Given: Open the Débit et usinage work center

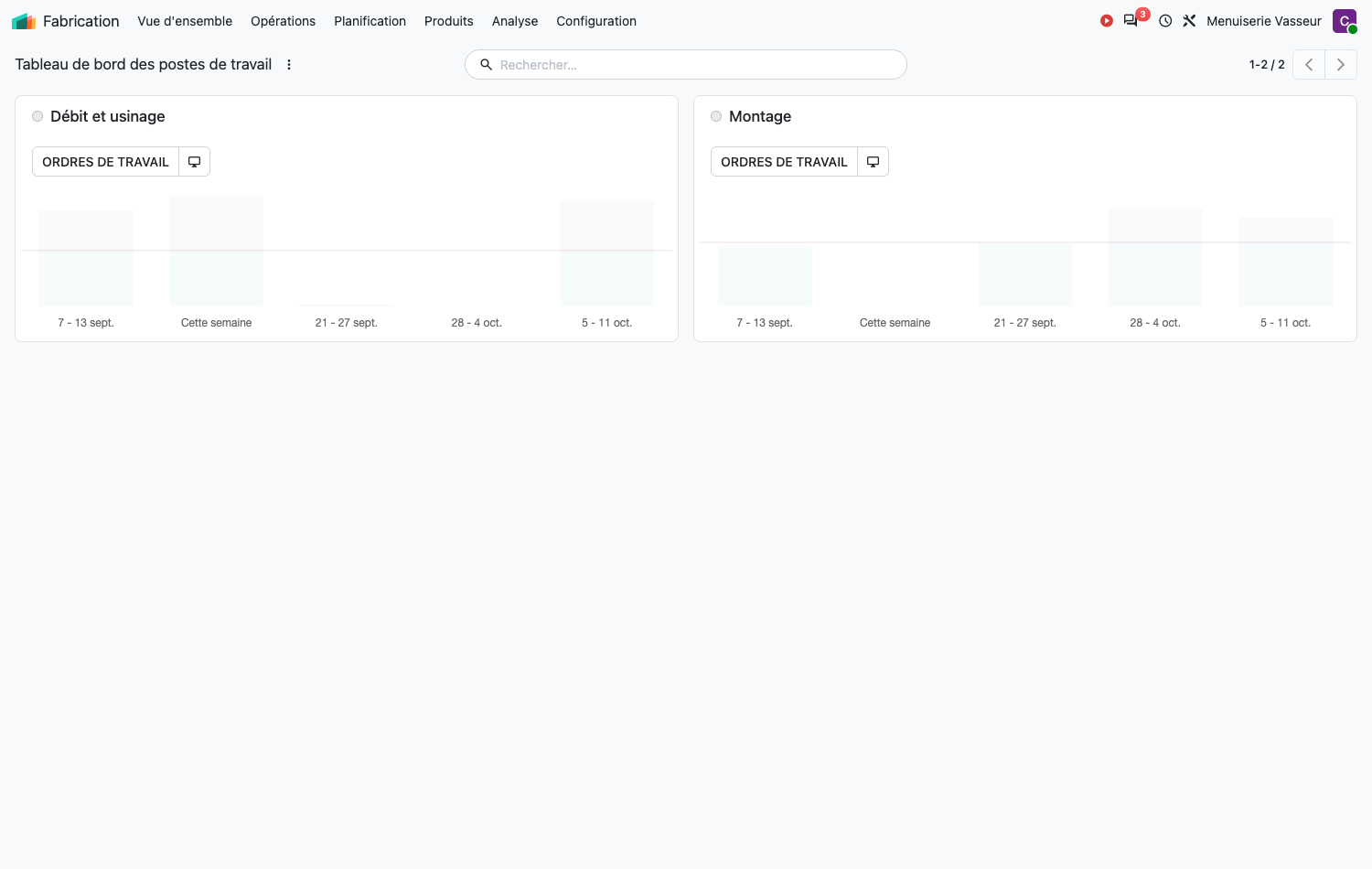Looking at the screenshot, I should (x=108, y=116).
